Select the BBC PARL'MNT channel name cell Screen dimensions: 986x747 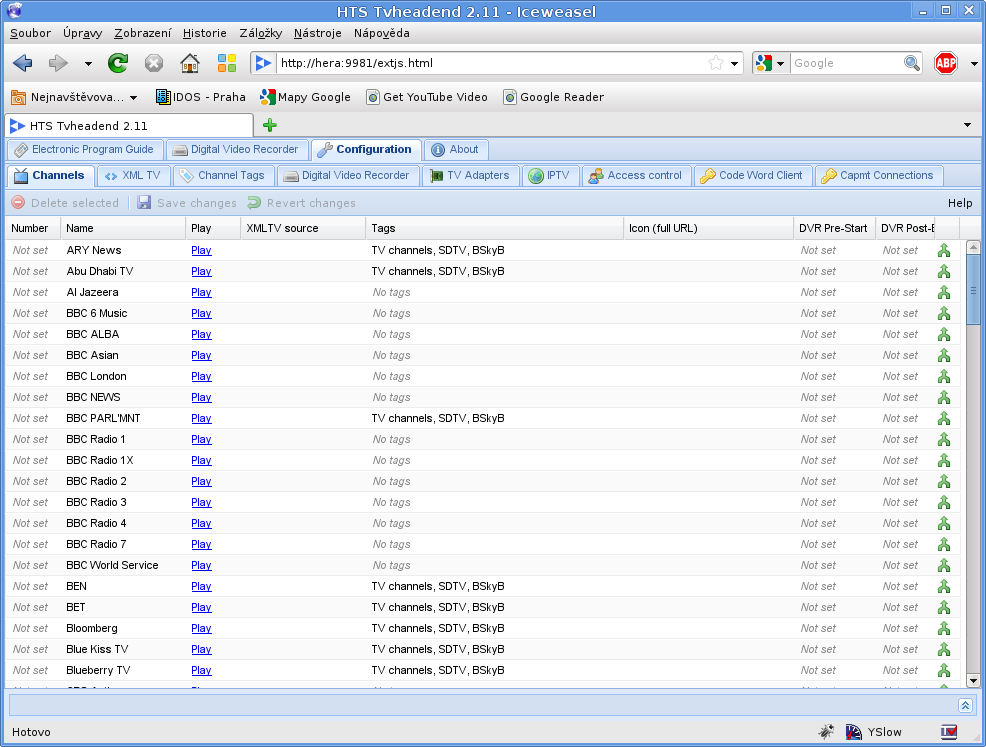pos(123,418)
